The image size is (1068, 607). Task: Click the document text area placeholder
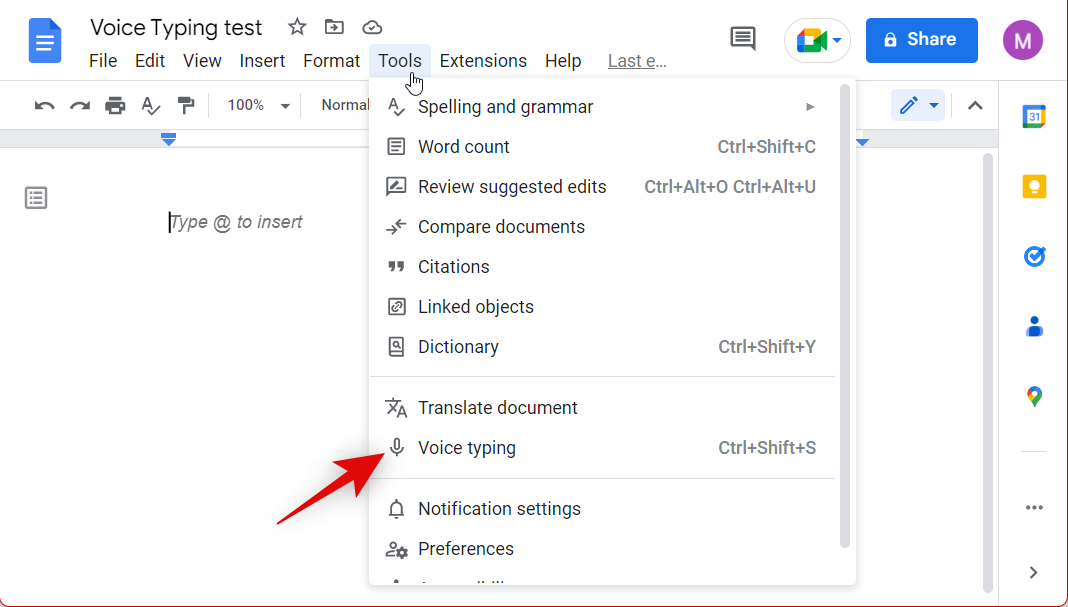click(237, 222)
